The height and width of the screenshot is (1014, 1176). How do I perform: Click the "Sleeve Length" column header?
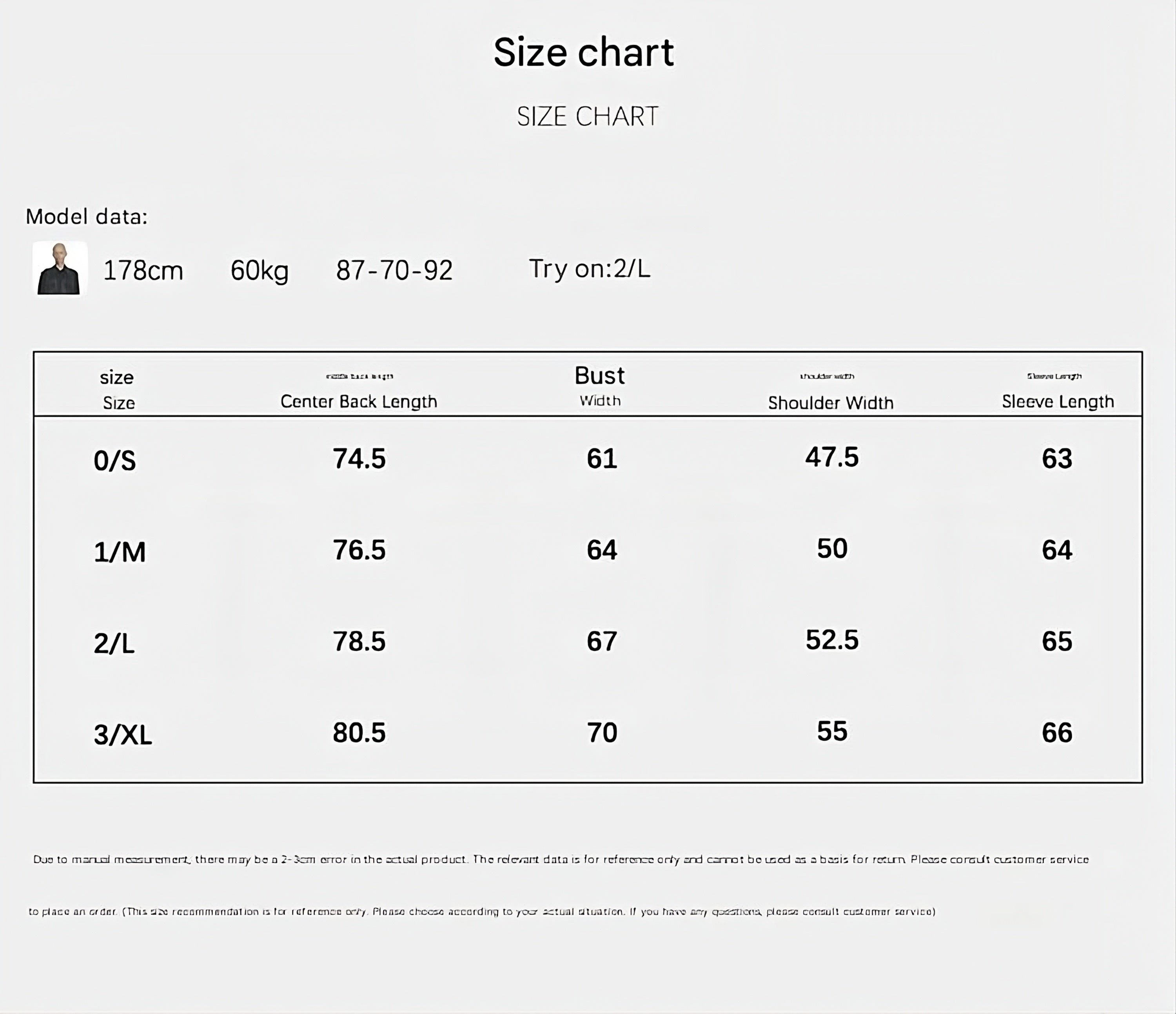tap(1057, 401)
